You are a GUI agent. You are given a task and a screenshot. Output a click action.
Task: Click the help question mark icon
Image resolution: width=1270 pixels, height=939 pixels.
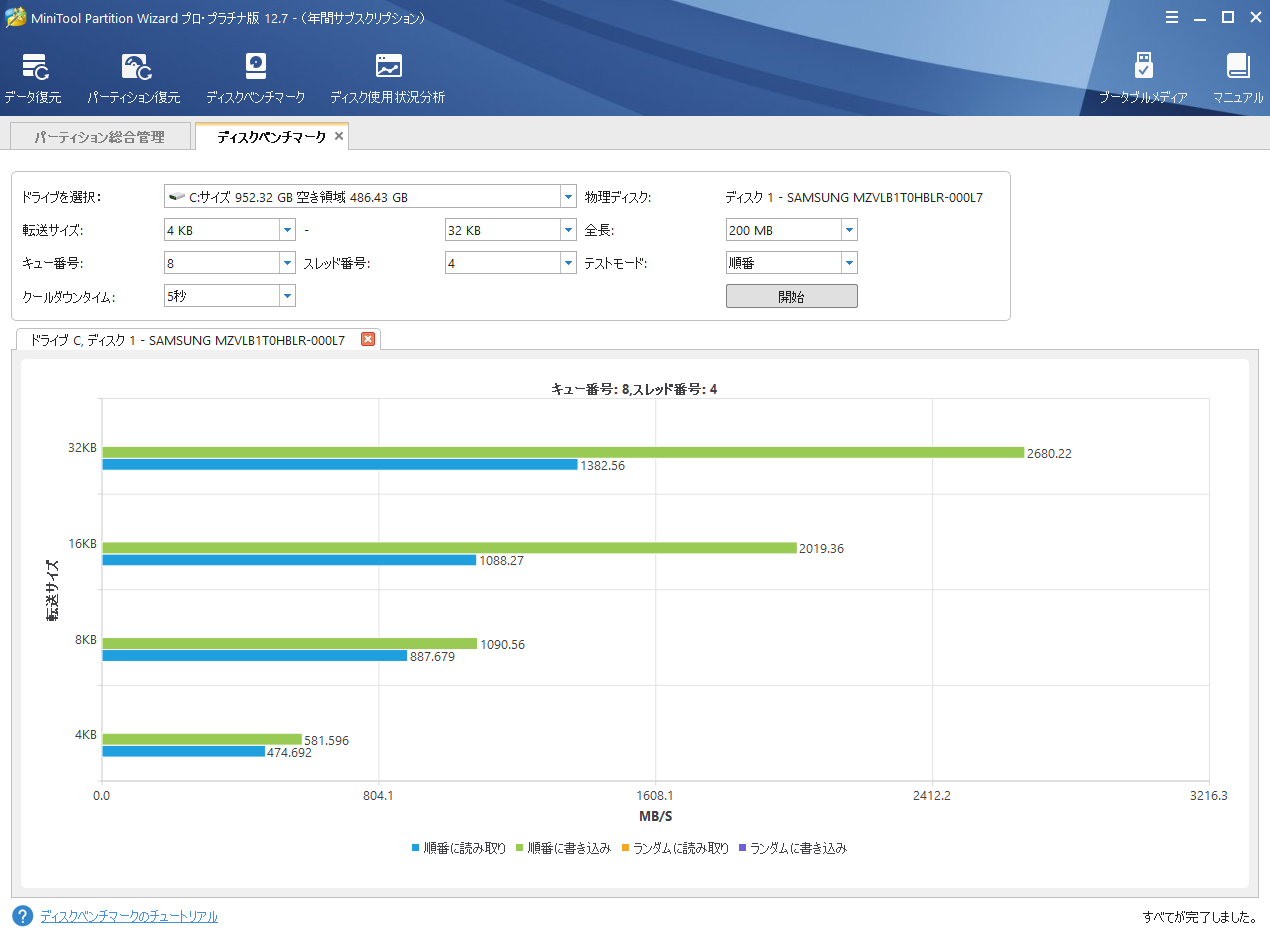click(x=22, y=916)
